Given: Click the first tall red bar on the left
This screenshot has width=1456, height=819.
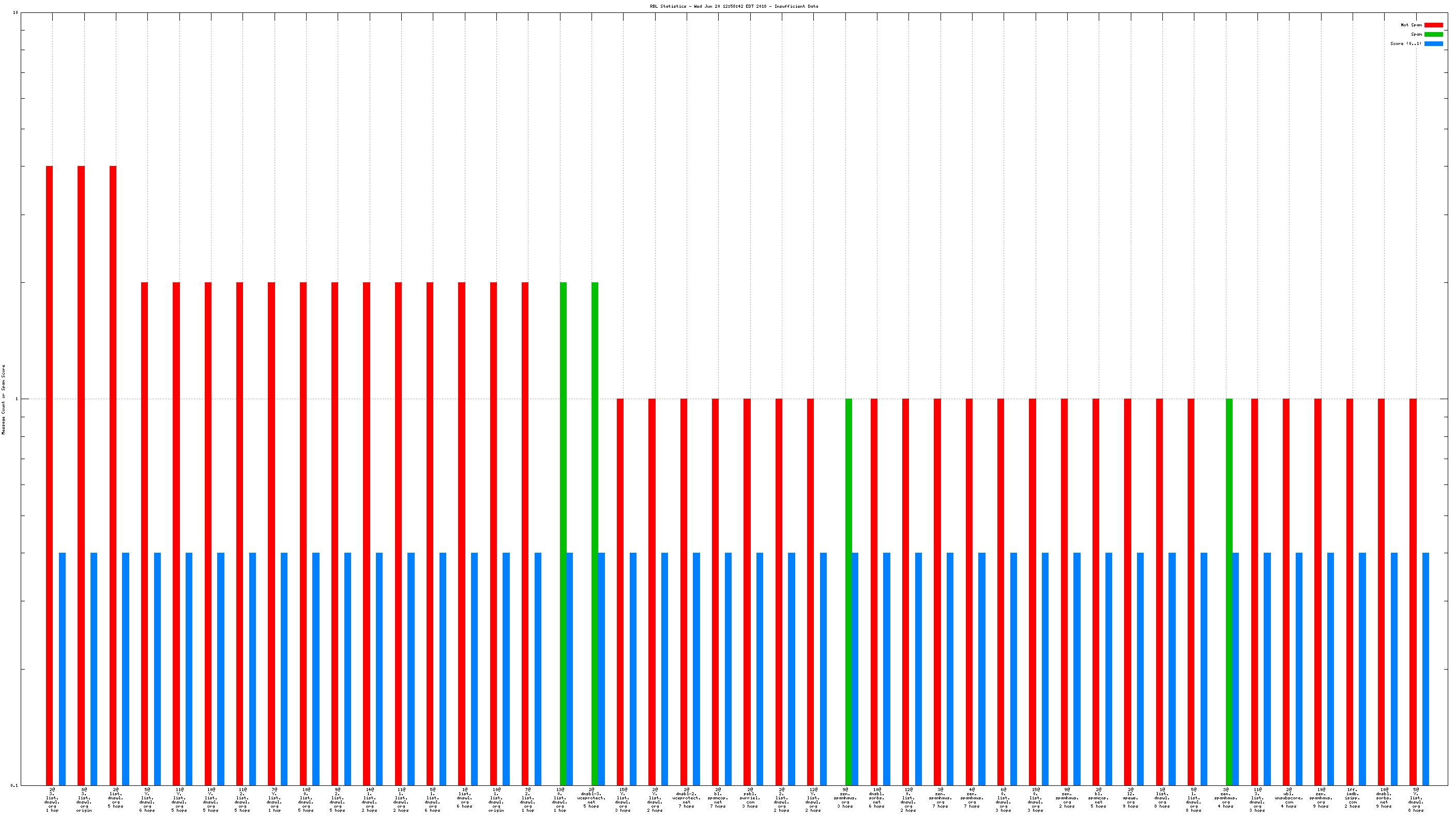Looking at the screenshot, I should coord(49,475).
